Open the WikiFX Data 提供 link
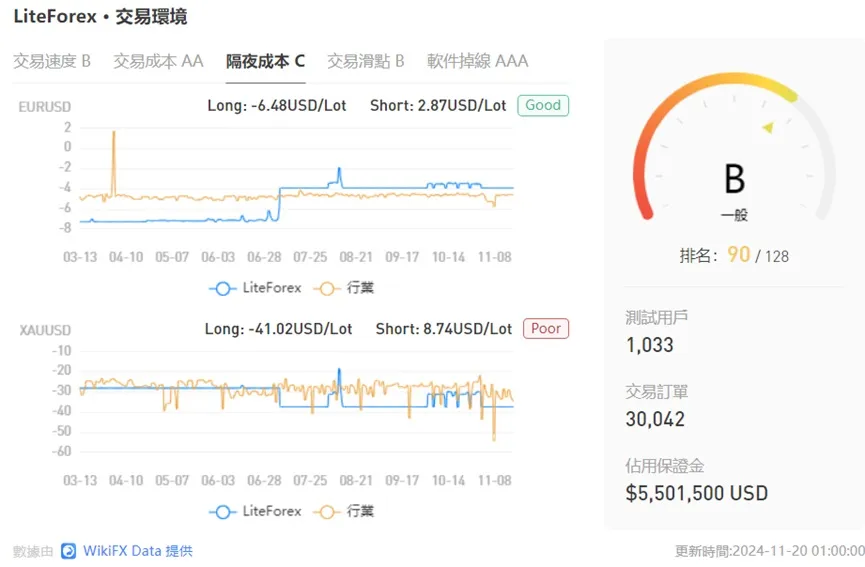The image size is (865, 567). coord(138,550)
